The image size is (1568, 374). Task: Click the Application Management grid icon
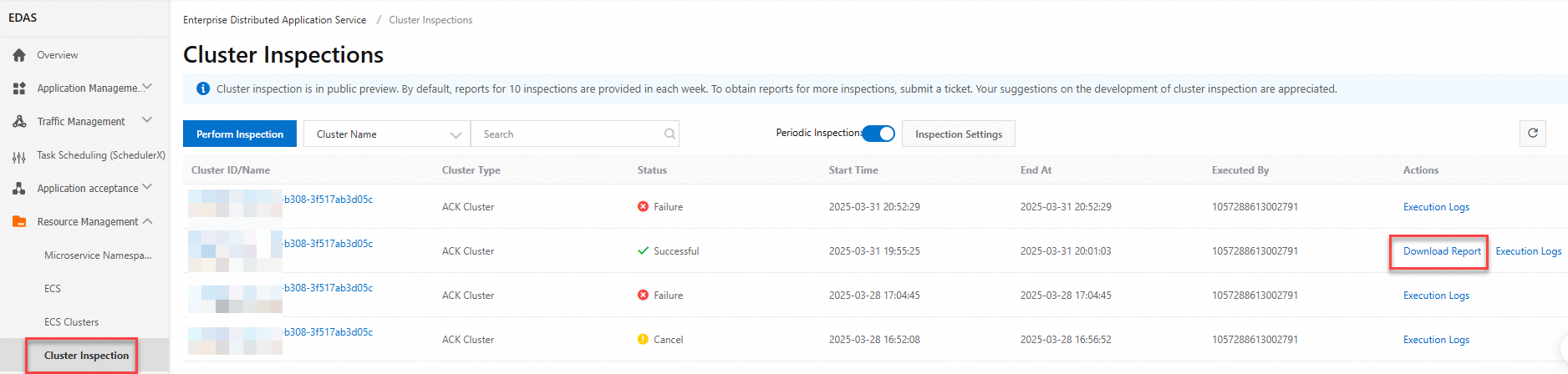point(19,88)
